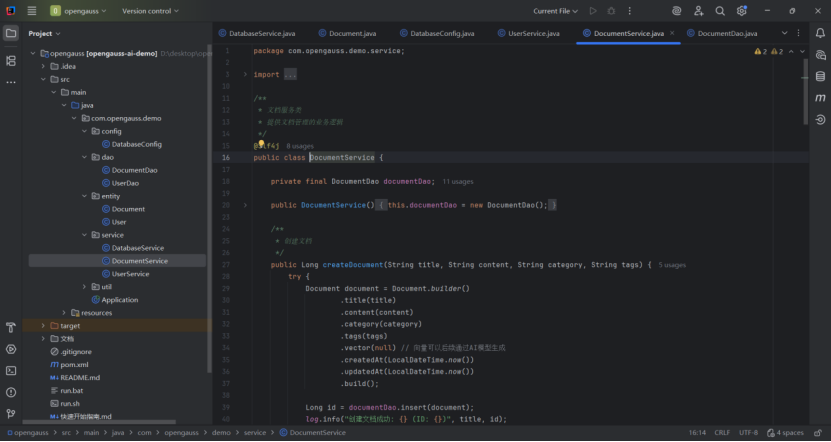831x442 pixels.
Task: Click the intention lightbulb on line 15
Action: pyautogui.click(x=261, y=144)
